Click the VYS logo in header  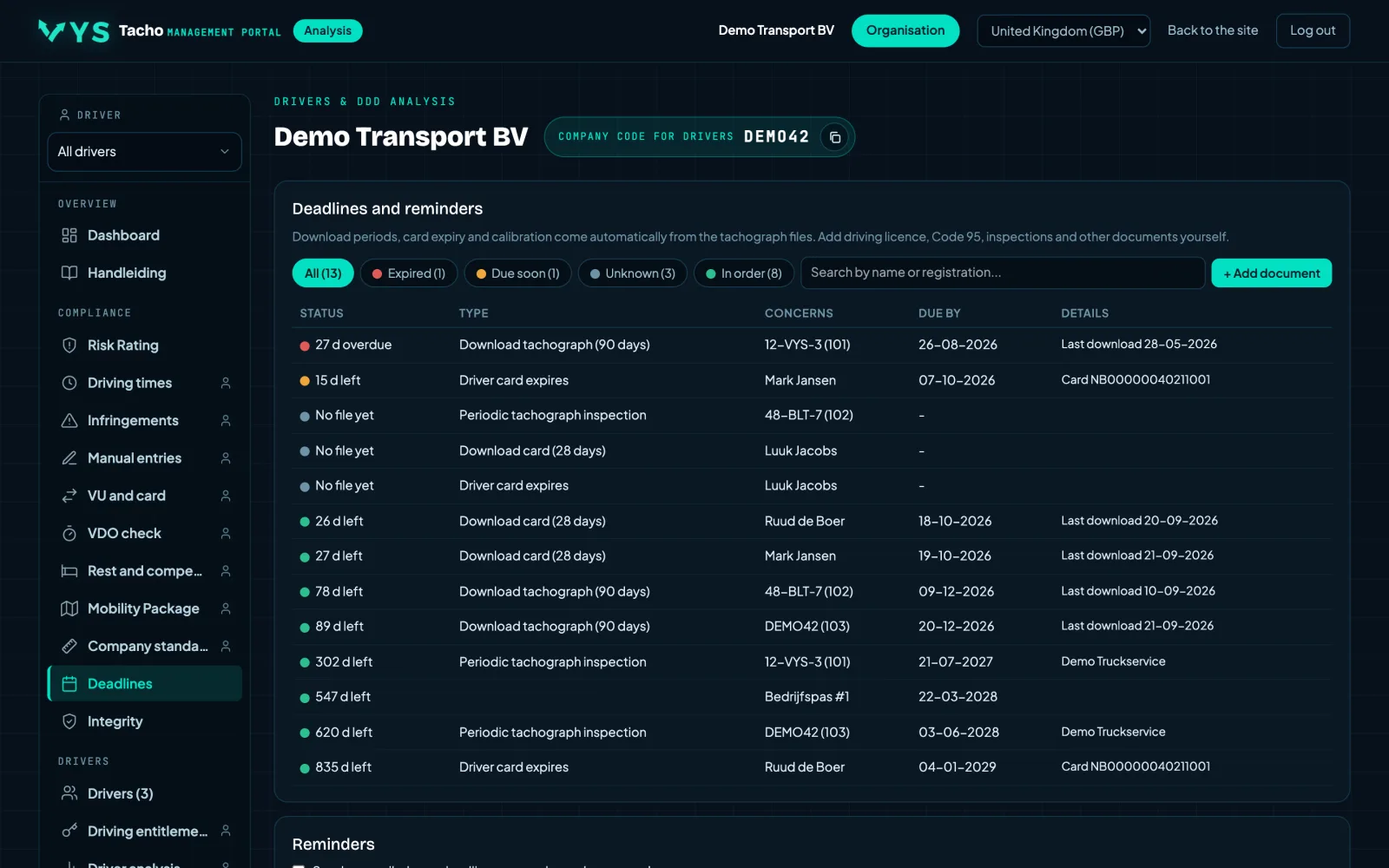[x=74, y=31]
